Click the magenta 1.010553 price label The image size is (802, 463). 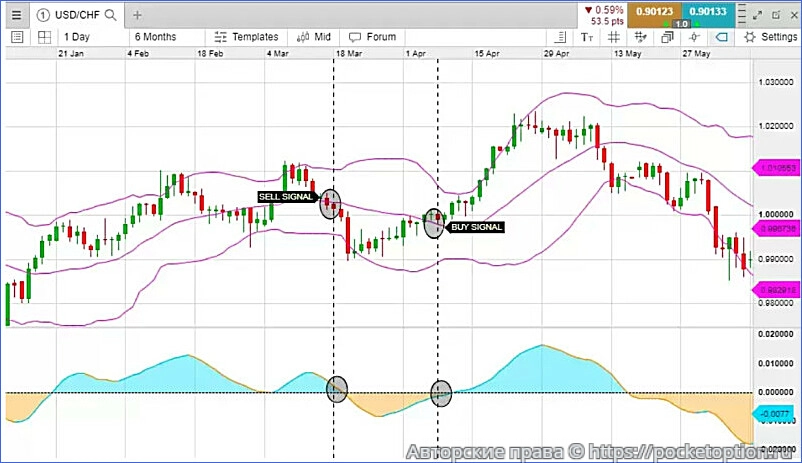coord(774,169)
